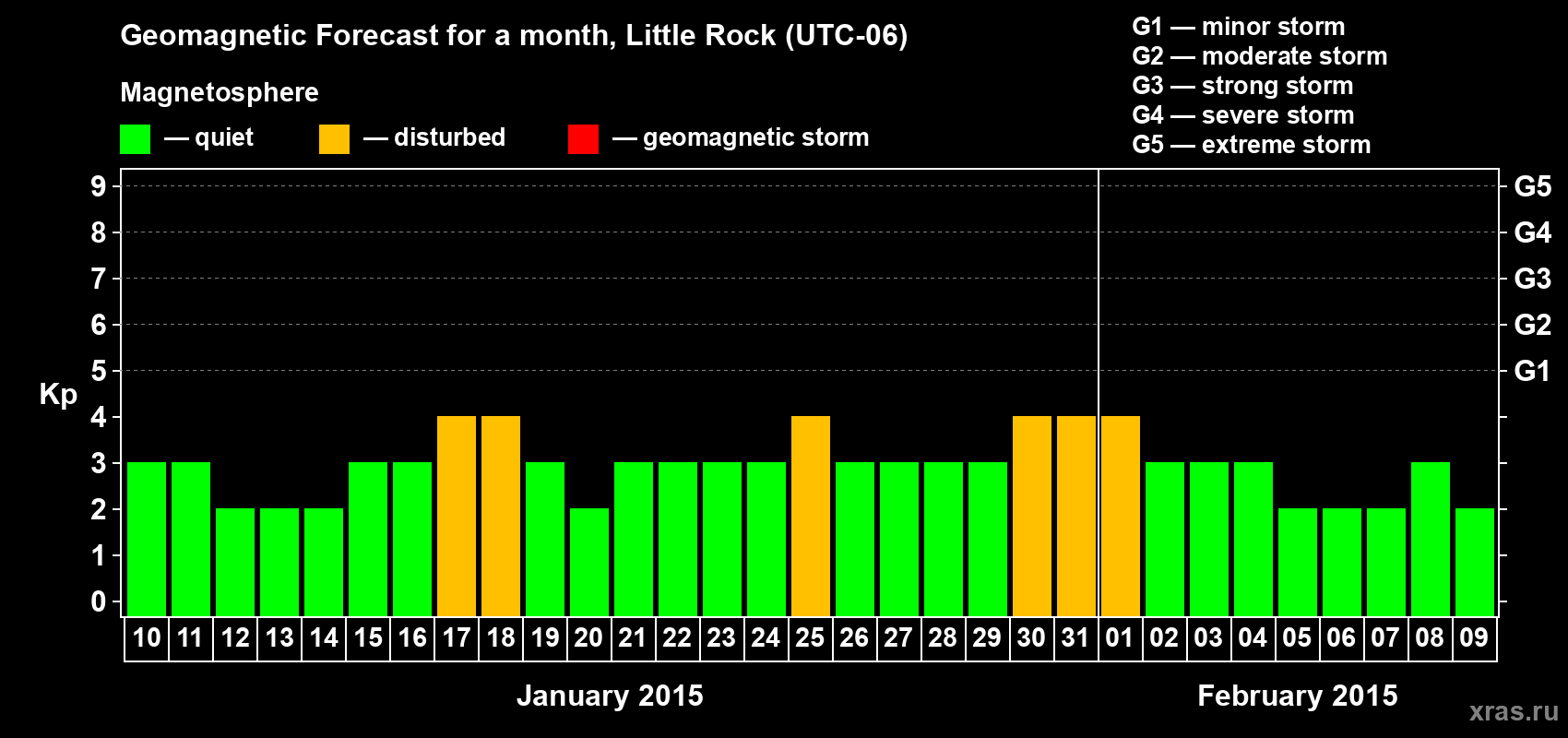Image resolution: width=1568 pixels, height=738 pixels.
Task: Click date label 07 on the axis
Action: (x=1385, y=637)
